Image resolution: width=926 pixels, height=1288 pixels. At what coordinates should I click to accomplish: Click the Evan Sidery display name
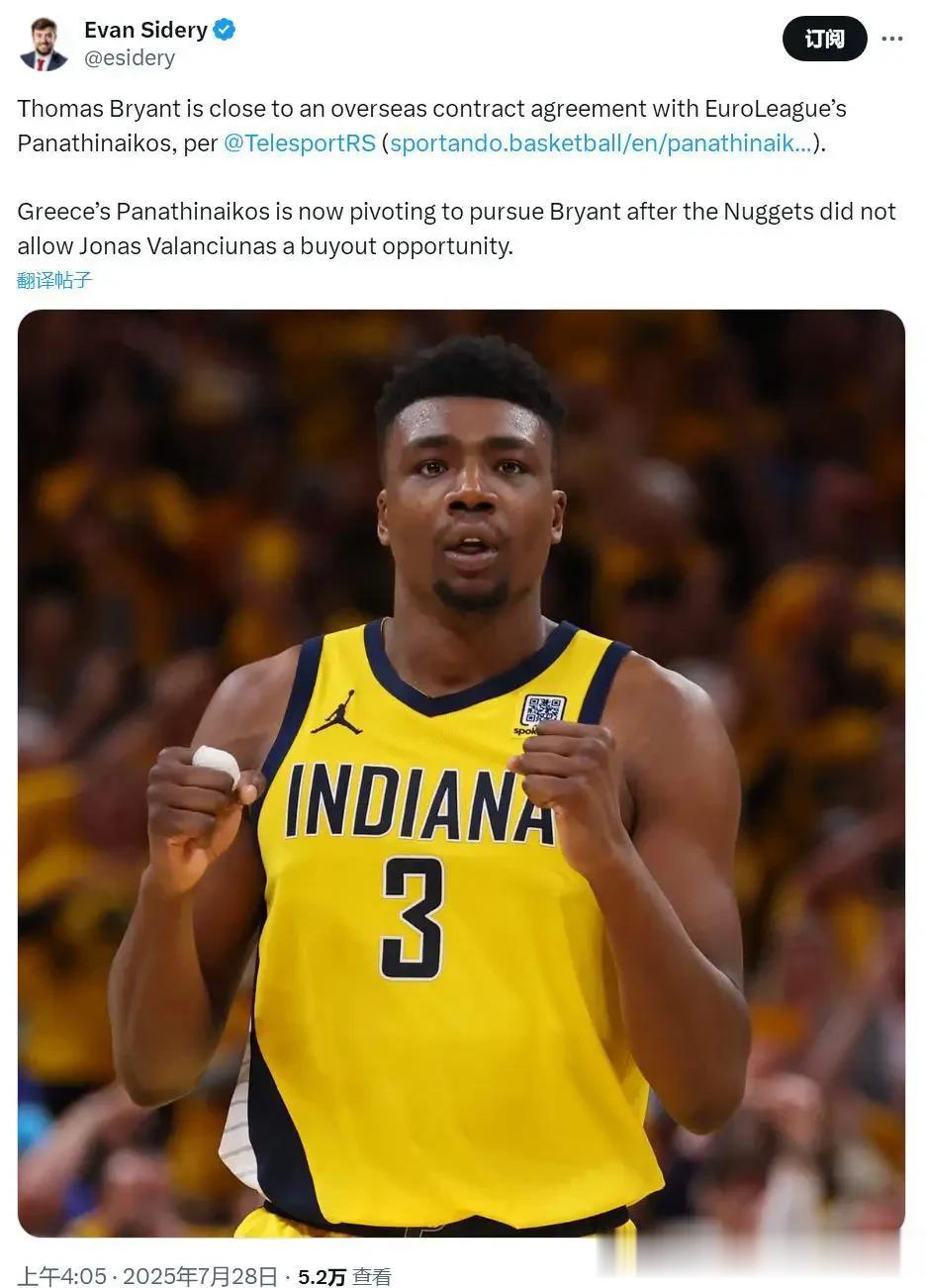[x=145, y=30]
